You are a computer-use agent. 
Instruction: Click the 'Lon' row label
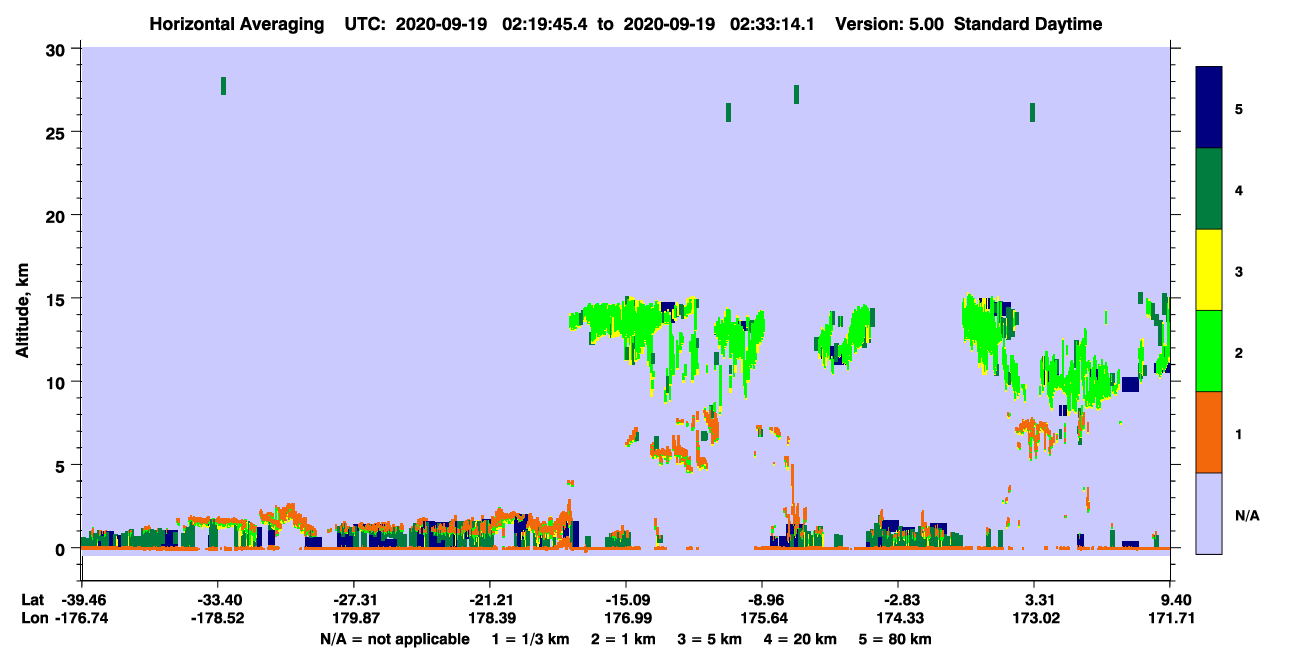(x=33, y=618)
